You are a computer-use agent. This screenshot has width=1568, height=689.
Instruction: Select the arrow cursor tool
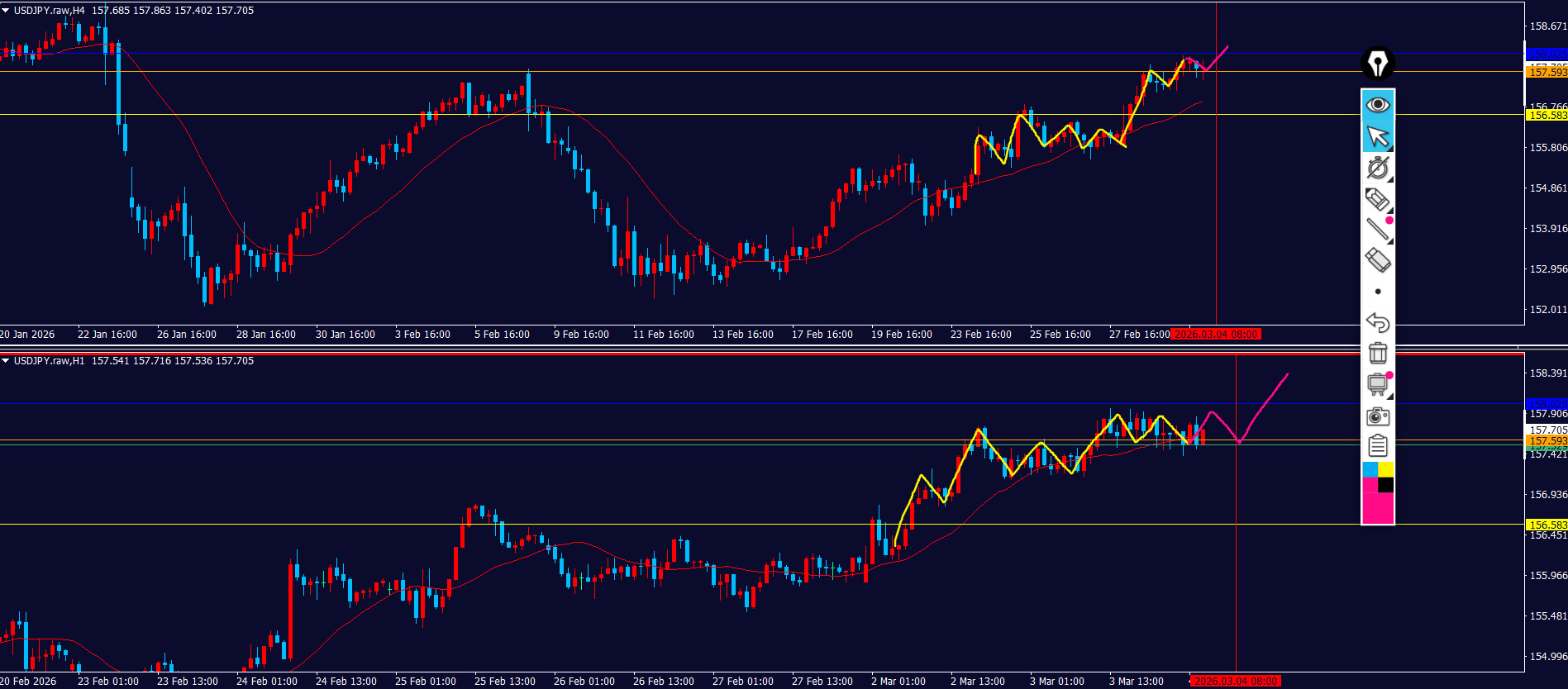click(1377, 136)
